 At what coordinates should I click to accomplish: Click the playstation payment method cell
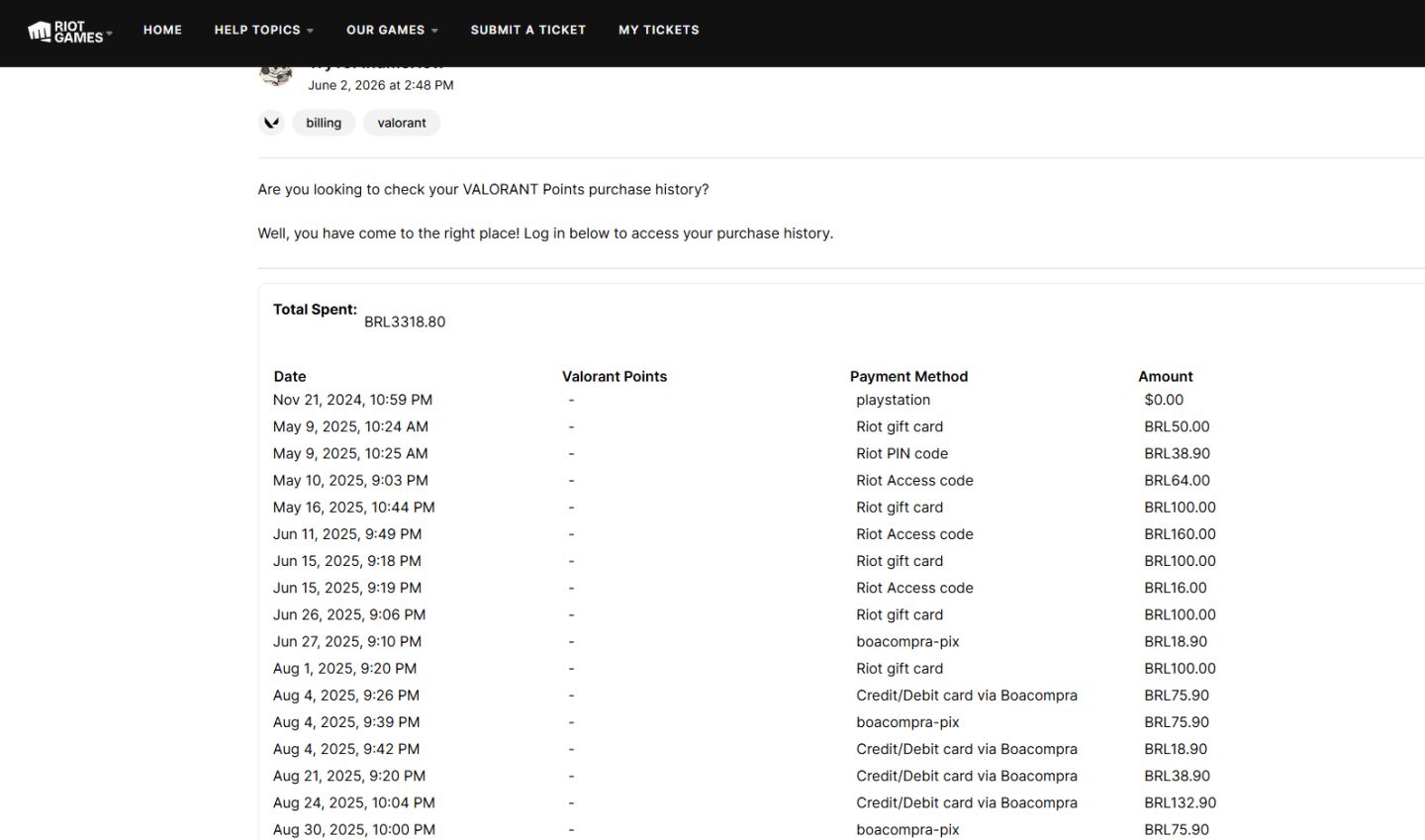(x=894, y=400)
